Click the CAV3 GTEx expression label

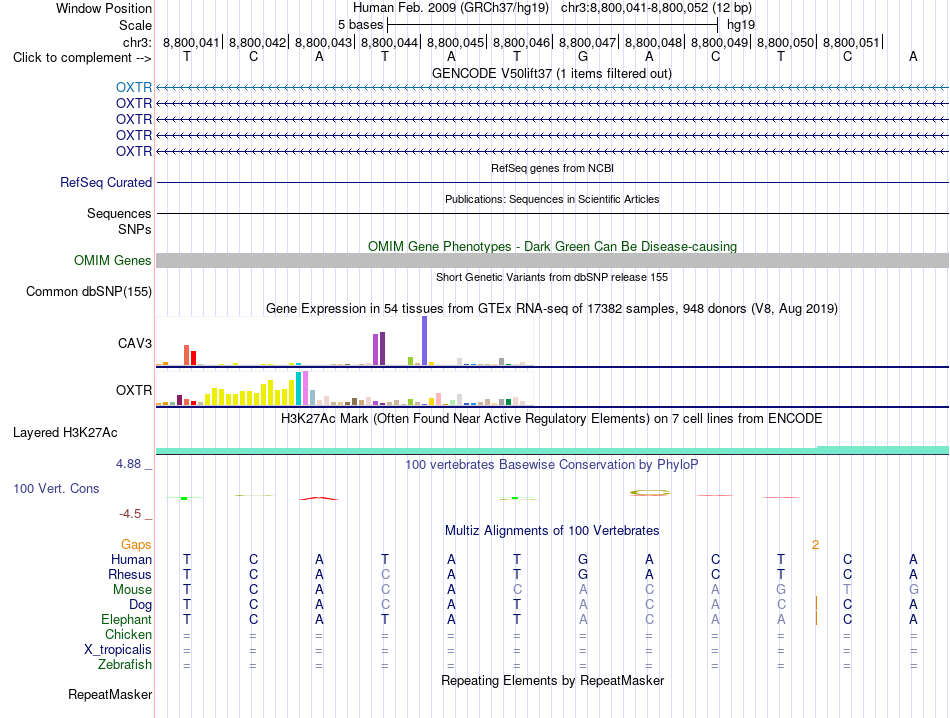click(x=135, y=344)
